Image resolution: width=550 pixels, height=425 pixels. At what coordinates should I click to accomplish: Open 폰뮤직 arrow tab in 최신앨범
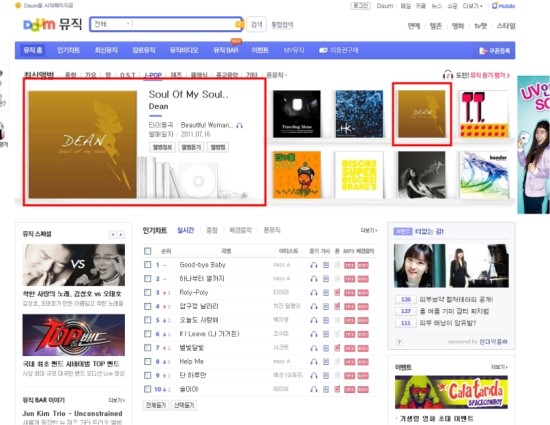click(x=277, y=75)
